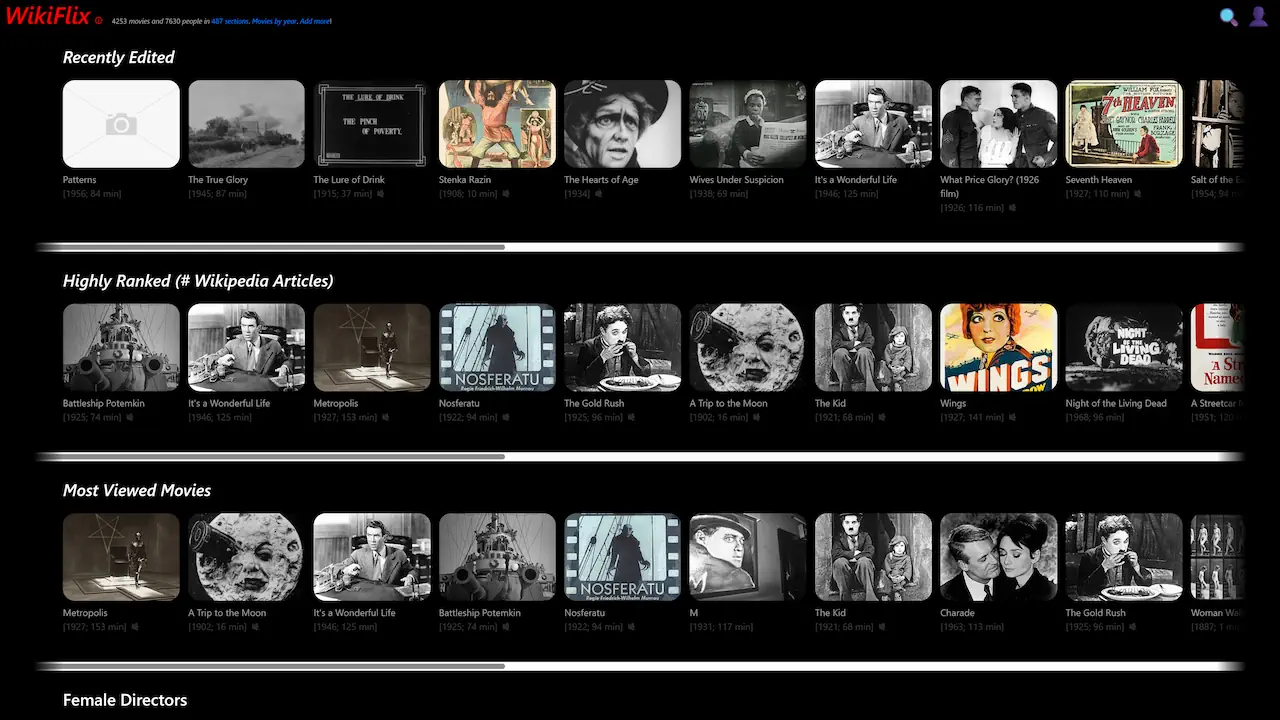Click the speaker icon for The Gold Rush
Viewport: 1280px width, 720px height.
[x=631, y=417]
